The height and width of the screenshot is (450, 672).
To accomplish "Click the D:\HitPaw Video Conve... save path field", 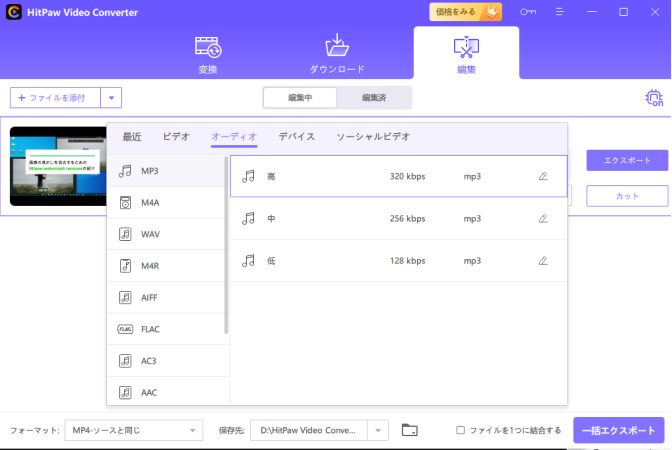I will pyautogui.click(x=309, y=430).
